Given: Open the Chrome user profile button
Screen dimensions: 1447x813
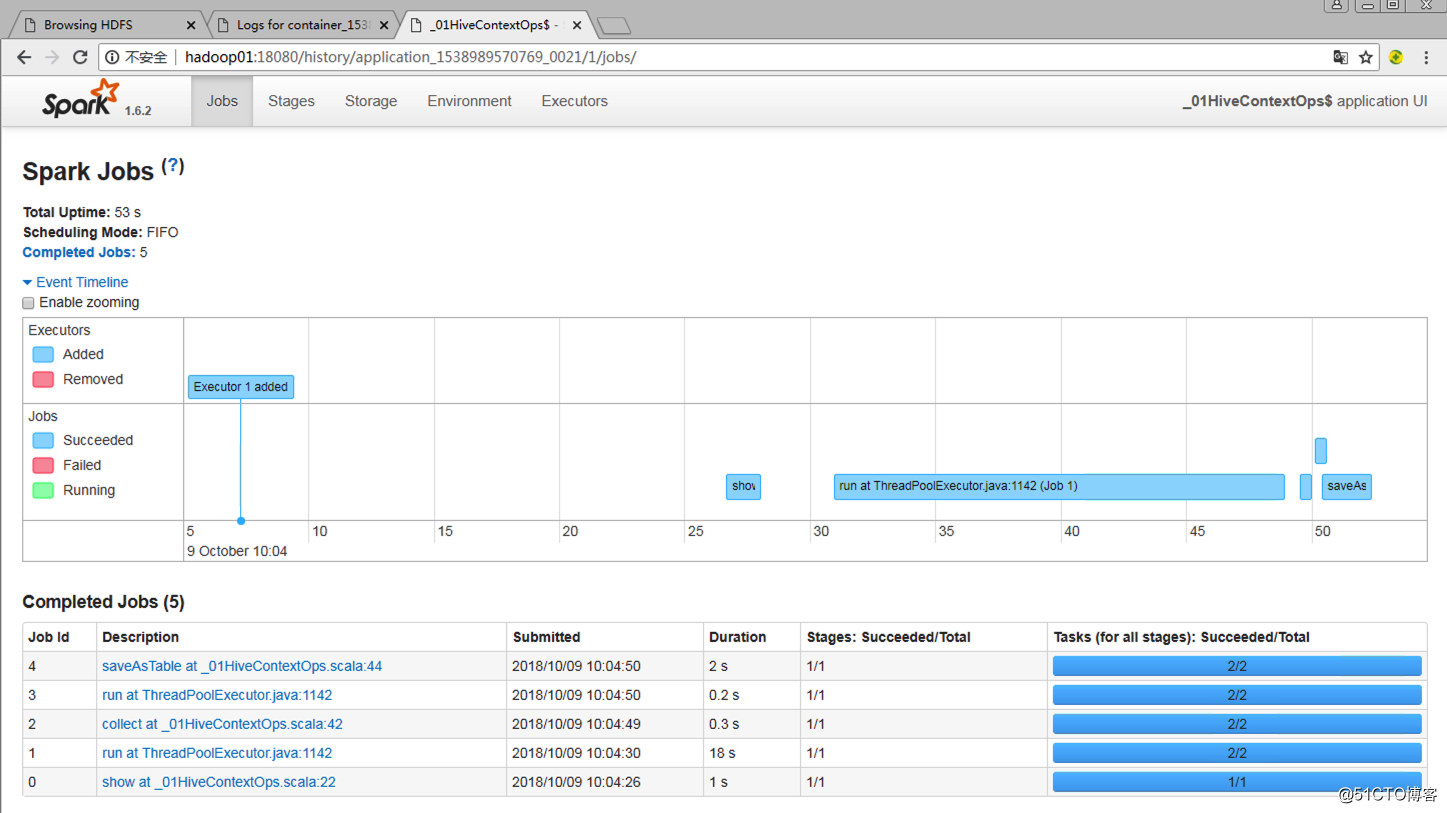Looking at the screenshot, I should click(1337, 5).
